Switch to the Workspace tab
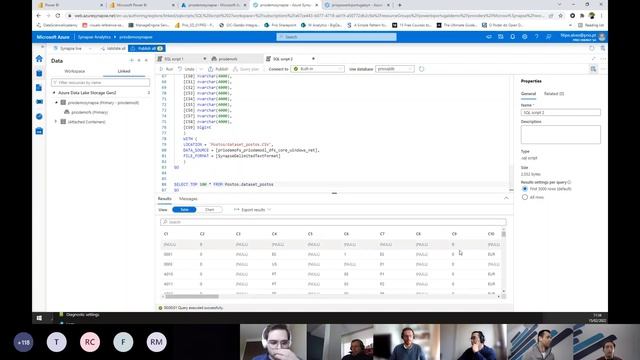 pos(75,71)
